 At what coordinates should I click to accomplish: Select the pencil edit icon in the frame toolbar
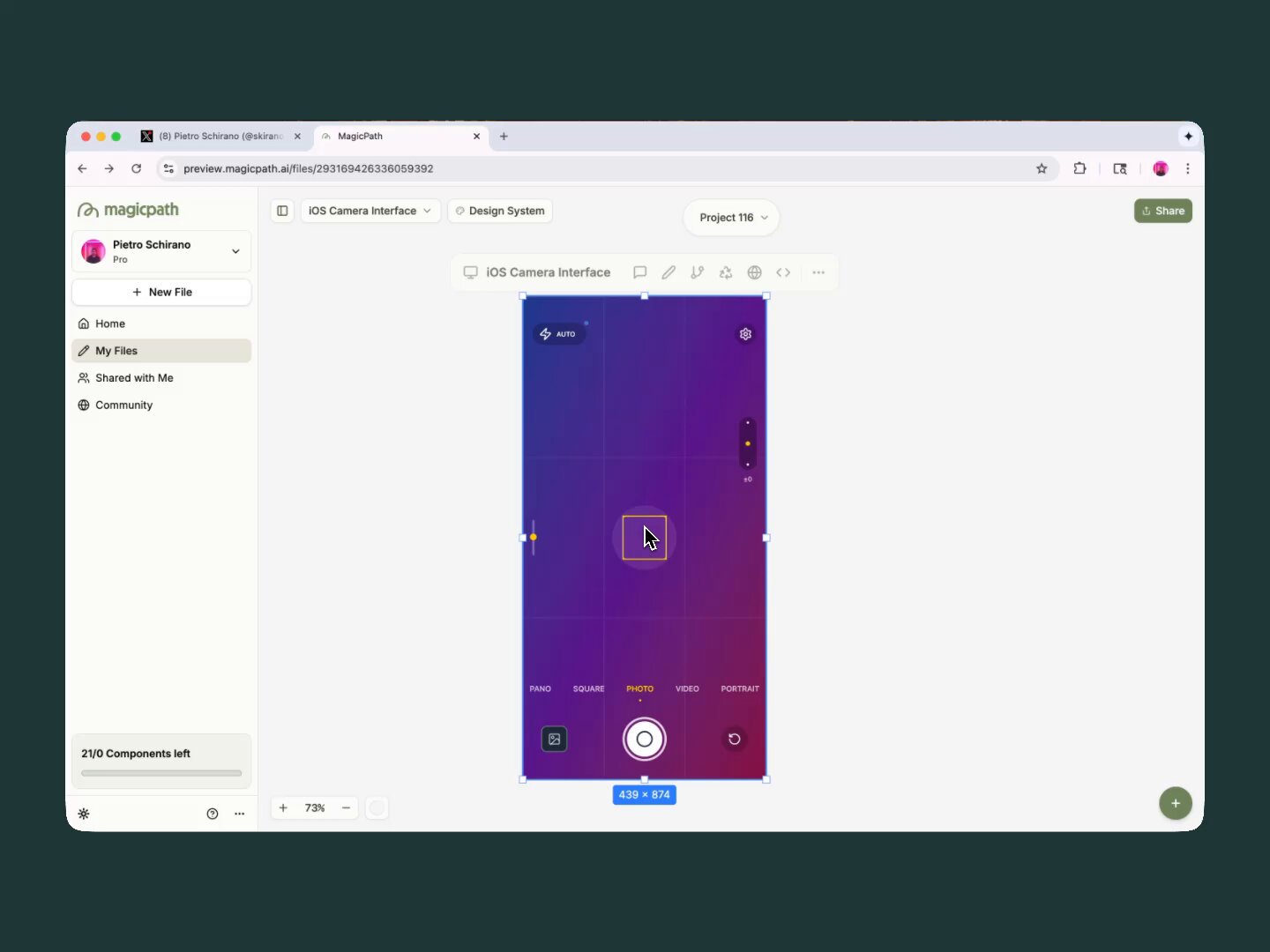(669, 272)
